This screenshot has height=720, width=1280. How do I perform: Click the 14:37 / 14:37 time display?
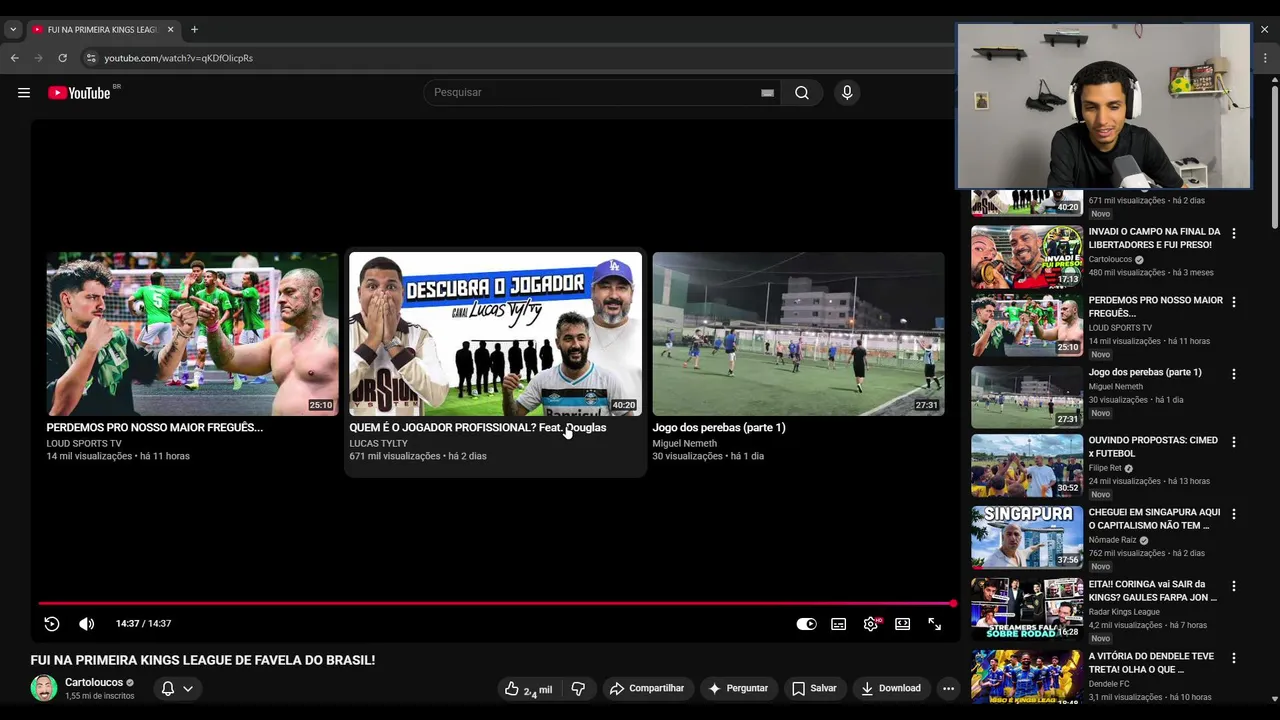(143, 624)
